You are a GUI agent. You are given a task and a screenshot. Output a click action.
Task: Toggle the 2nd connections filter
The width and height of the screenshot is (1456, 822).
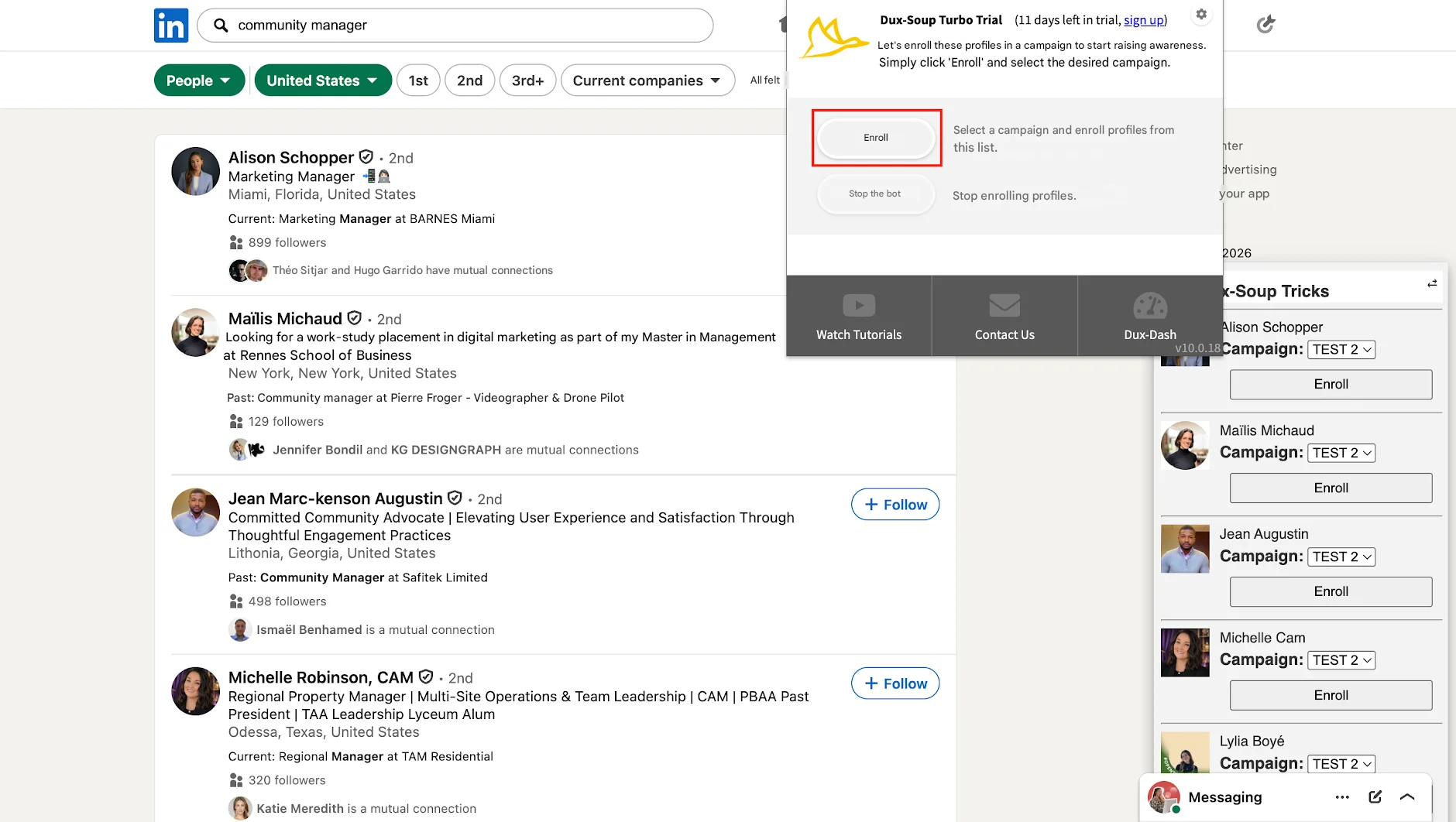469,80
